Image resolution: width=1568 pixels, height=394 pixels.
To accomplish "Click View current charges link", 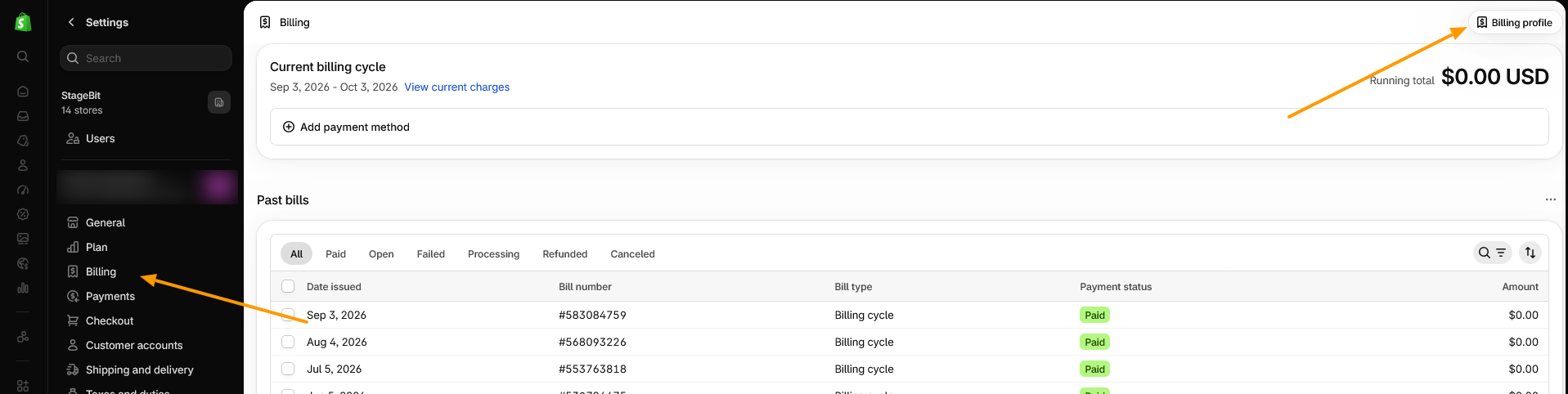I will click(x=456, y=87).
